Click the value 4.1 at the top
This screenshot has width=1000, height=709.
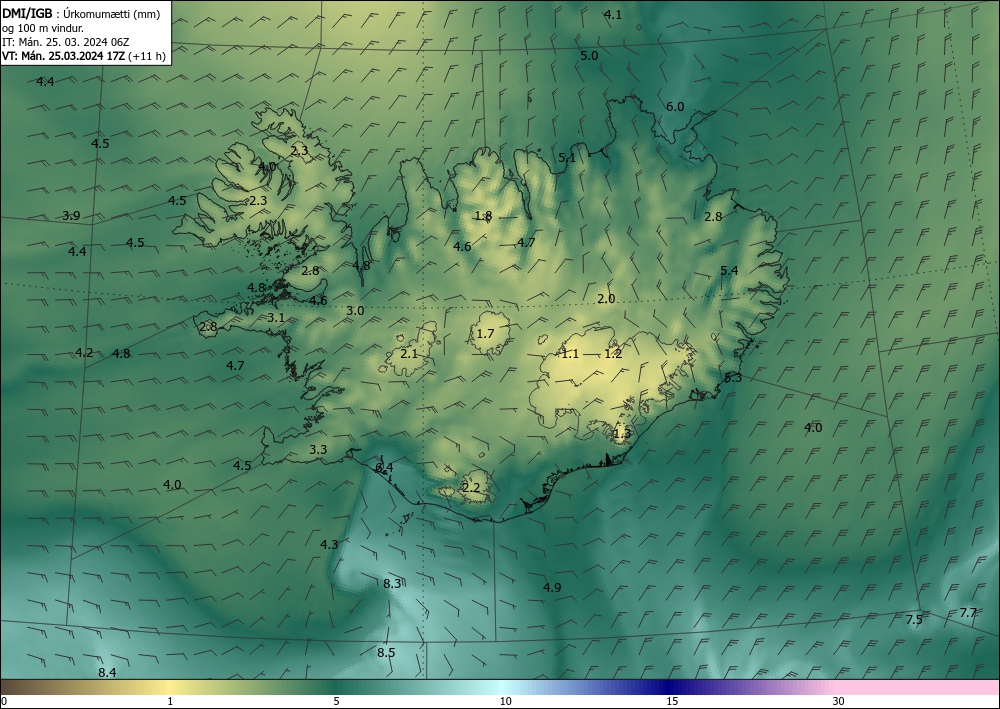click(613, 15)
